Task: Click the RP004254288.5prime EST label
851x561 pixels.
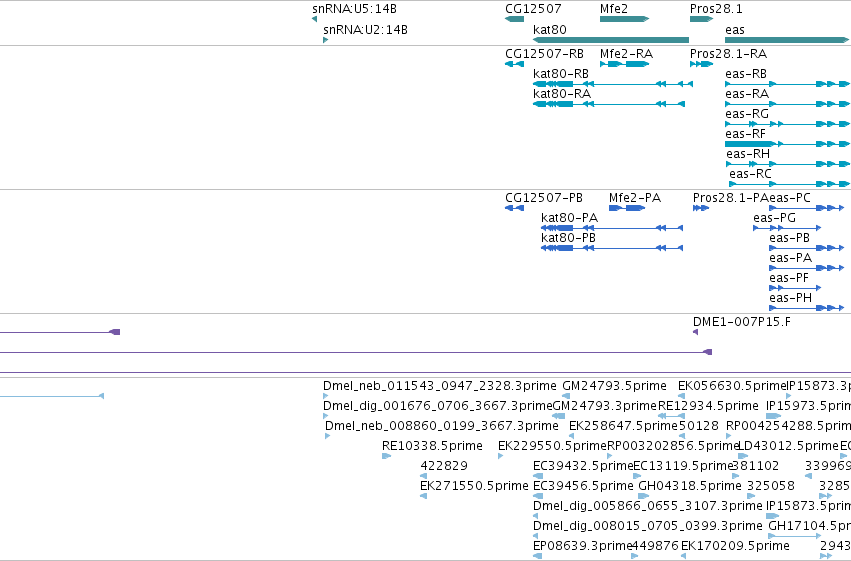Action: 788,426
